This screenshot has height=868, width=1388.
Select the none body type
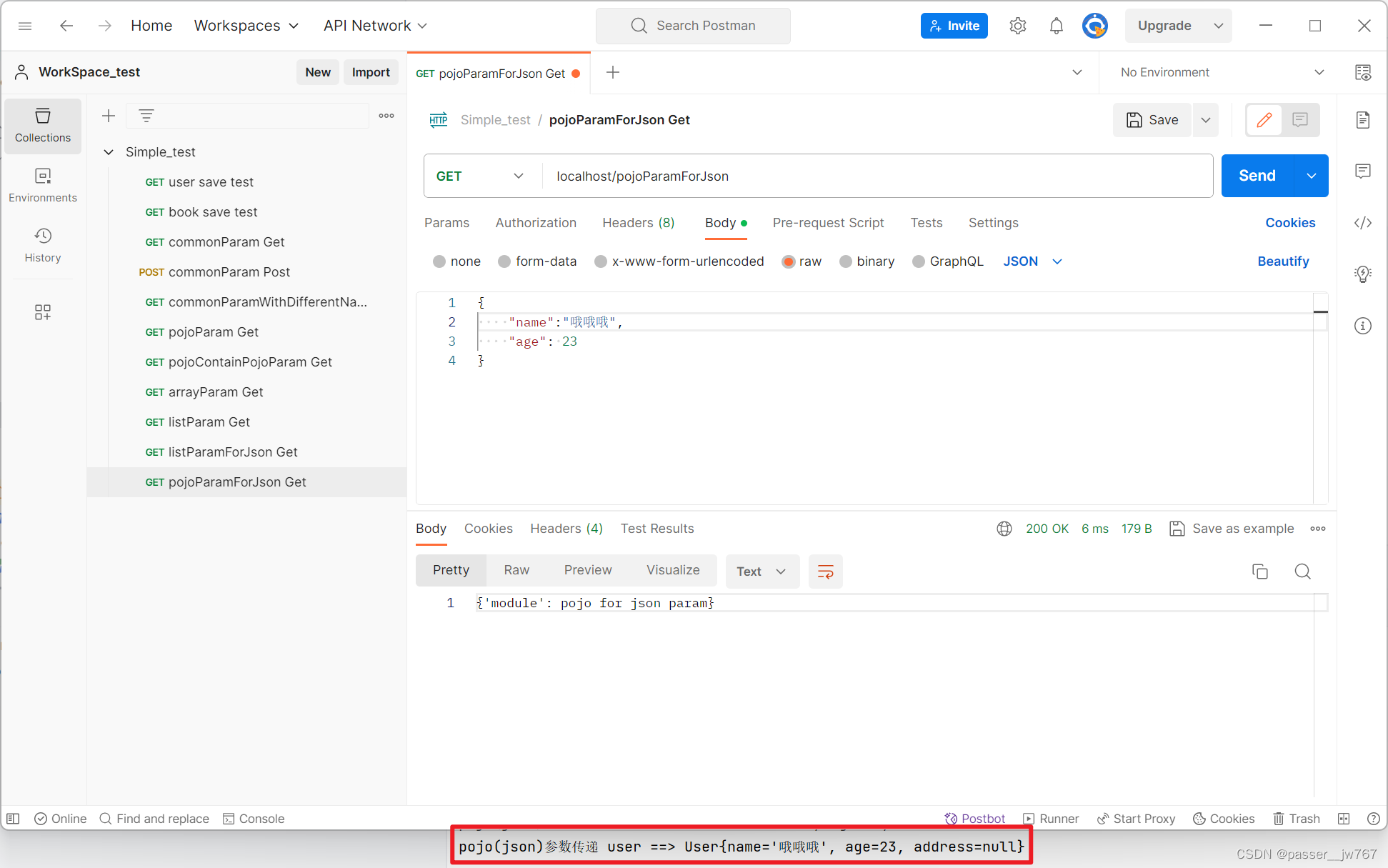[x=439, y=261]
